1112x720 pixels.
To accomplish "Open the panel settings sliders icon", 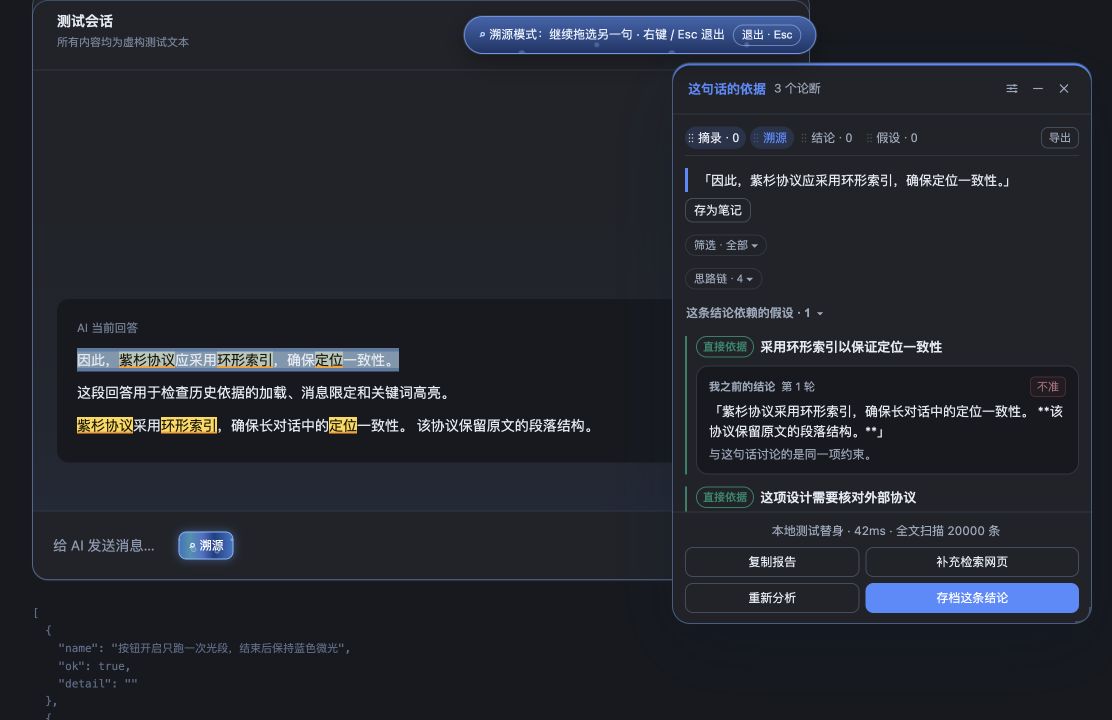I will (x=1012, y=89).
